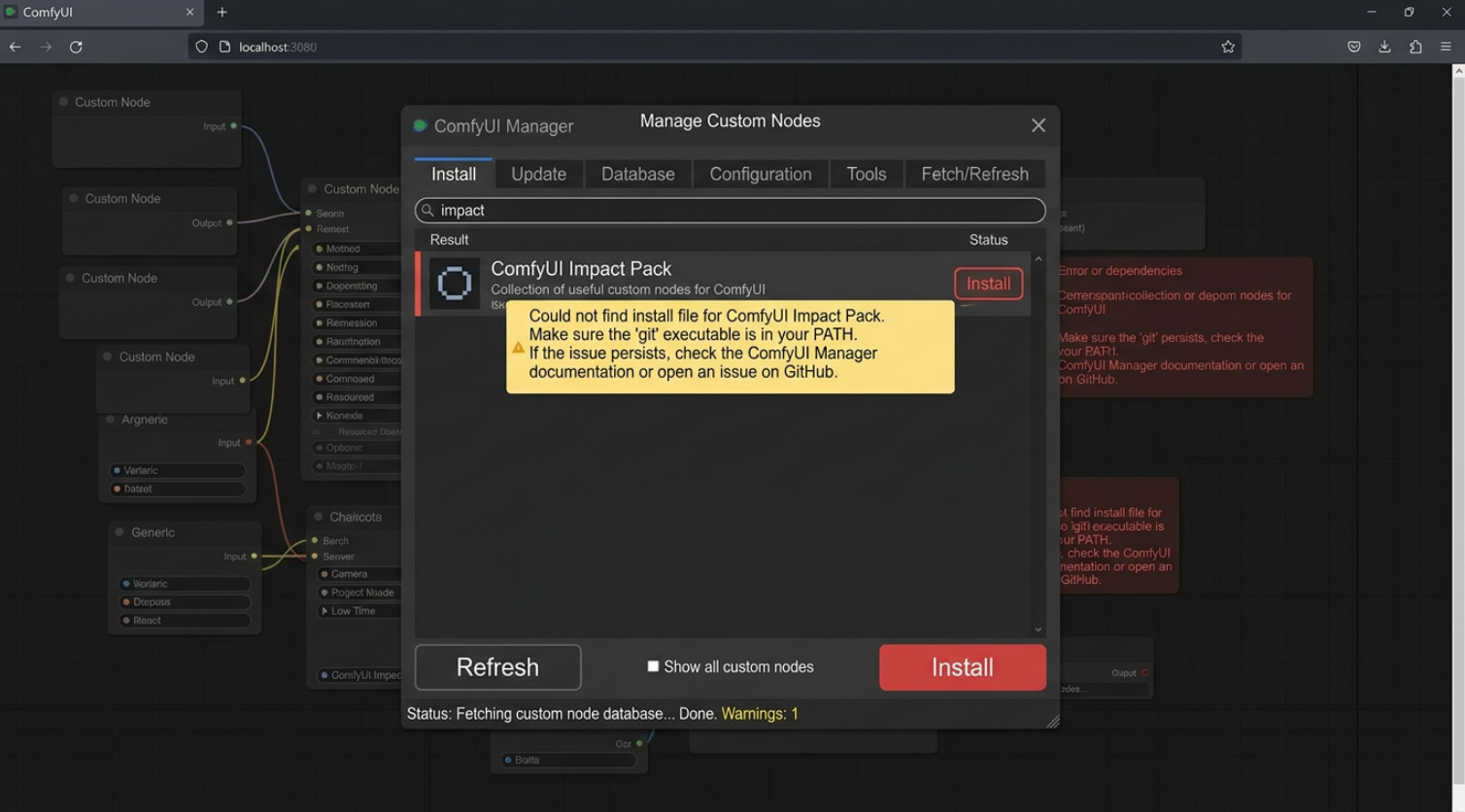
Task: Tick the Show all custom nodes checkbox
Action: coord(653,666)
